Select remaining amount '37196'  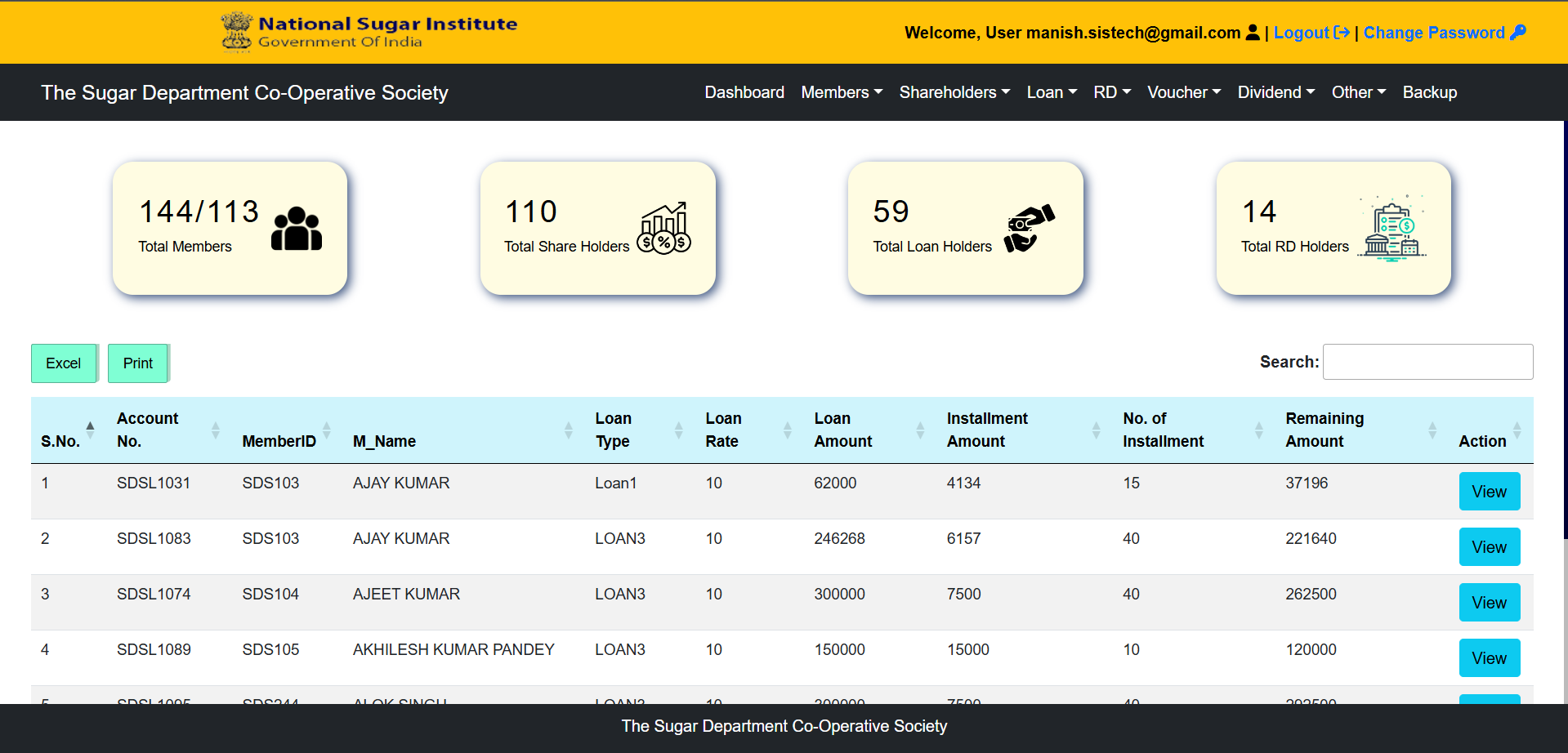[1307, 483]
